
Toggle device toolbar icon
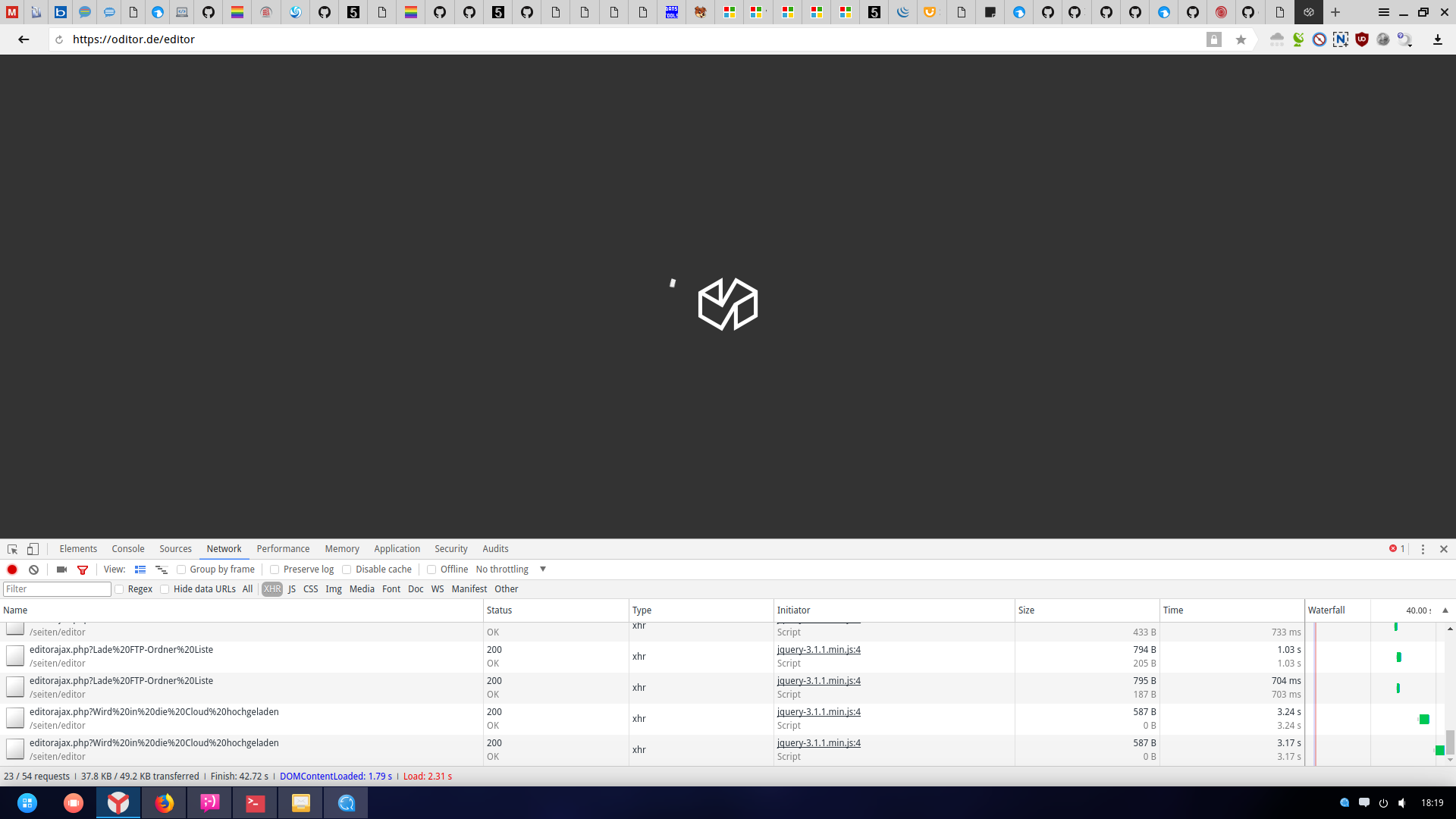pyautogui.click(x=33, y=549)
